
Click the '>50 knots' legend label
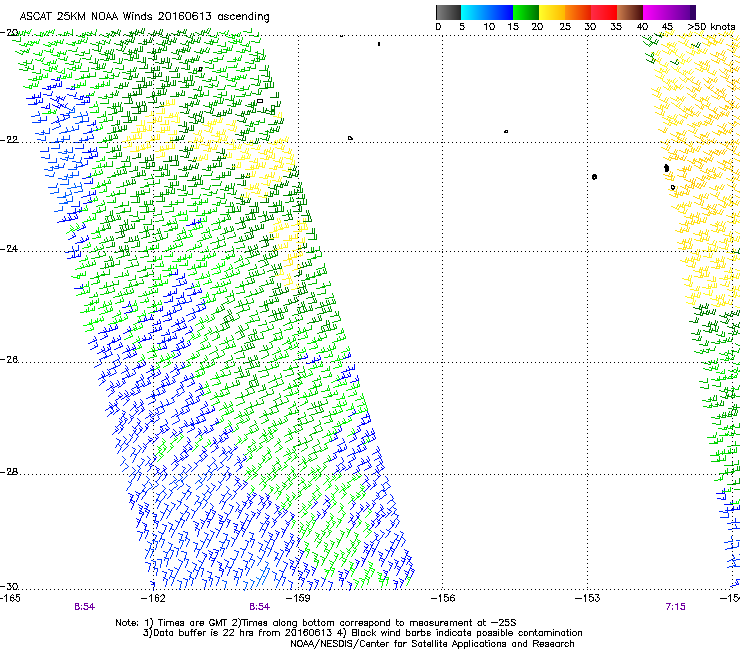(x=711, y=27)
